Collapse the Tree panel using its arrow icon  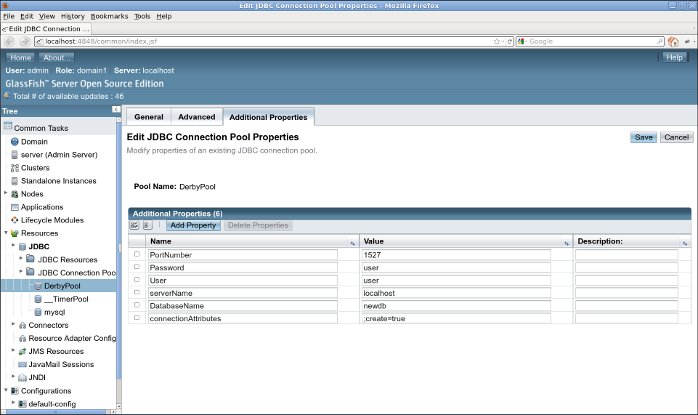(x=116, y=110)
